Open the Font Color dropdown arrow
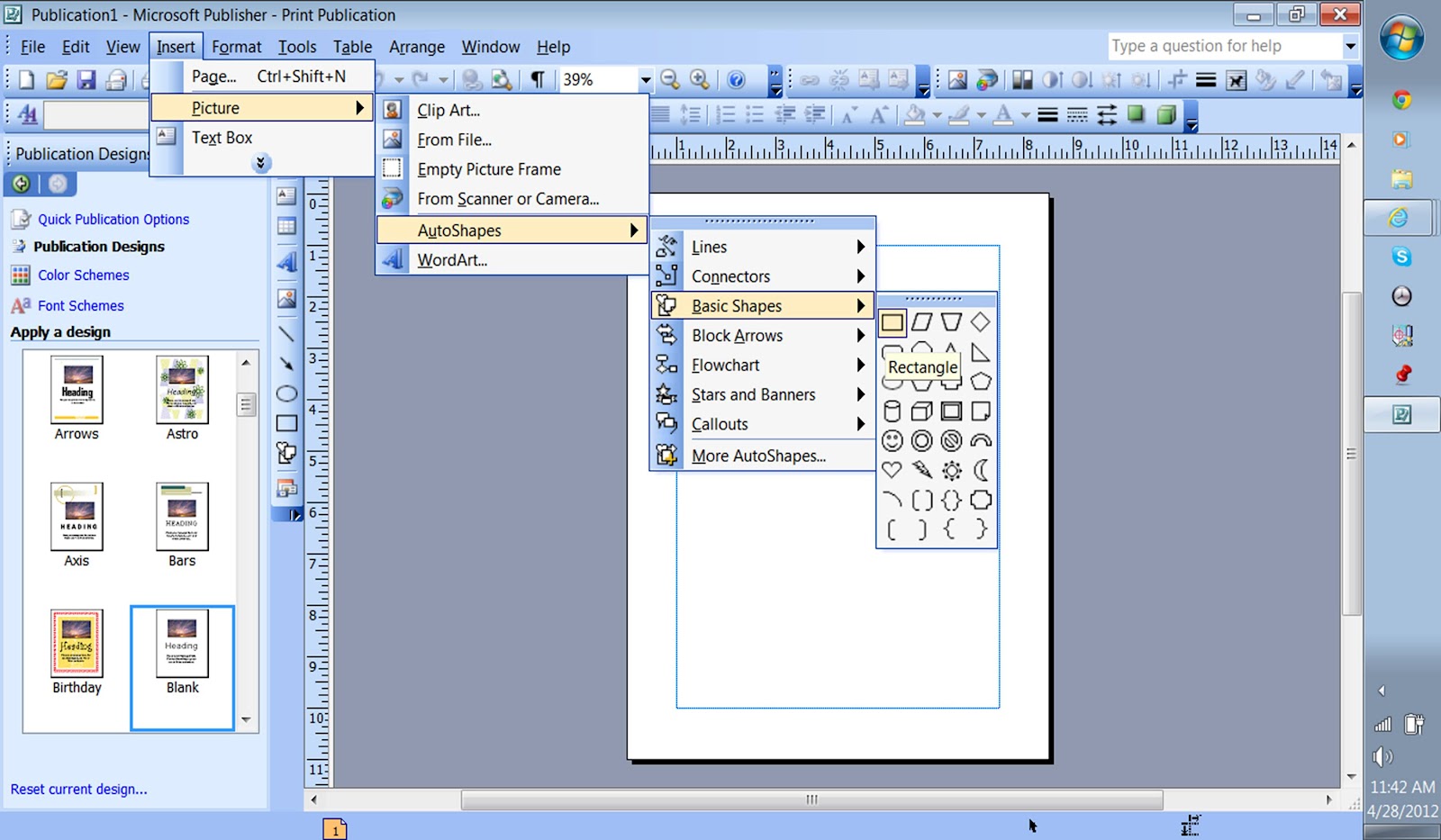This screenshot has height=840, width=1441. [1025, 114]
